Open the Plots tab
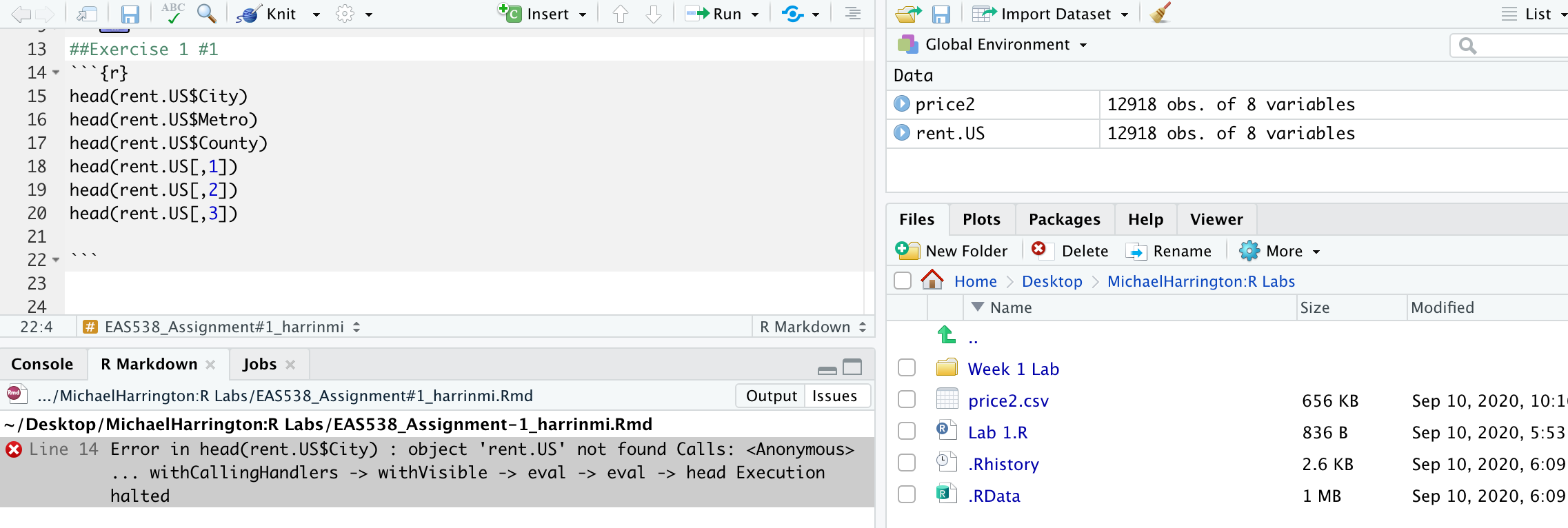 (x=981, y=219)
